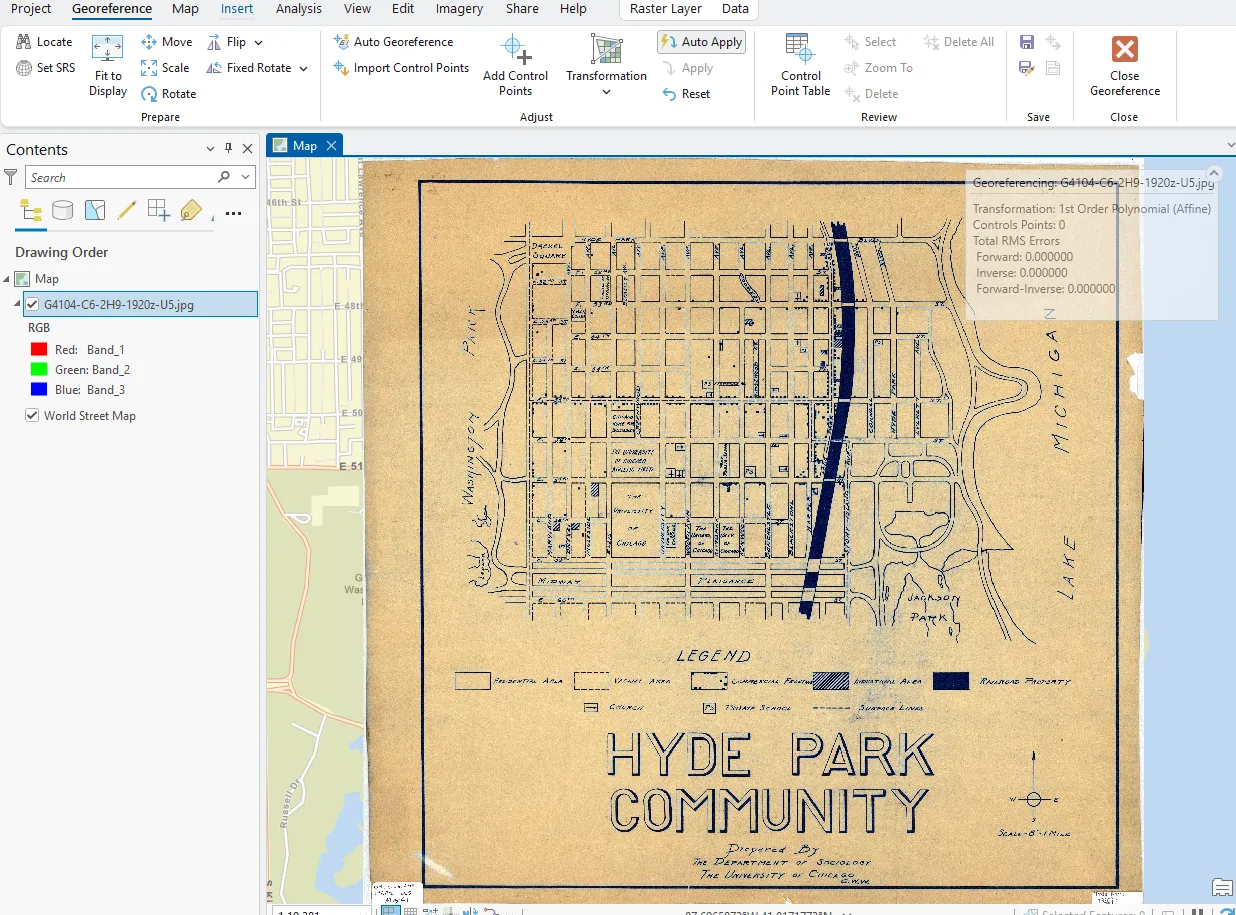This screenshot has width=1236, height=915.
Task: Switch to List By Labeling tag view
Action: [191, 210]
